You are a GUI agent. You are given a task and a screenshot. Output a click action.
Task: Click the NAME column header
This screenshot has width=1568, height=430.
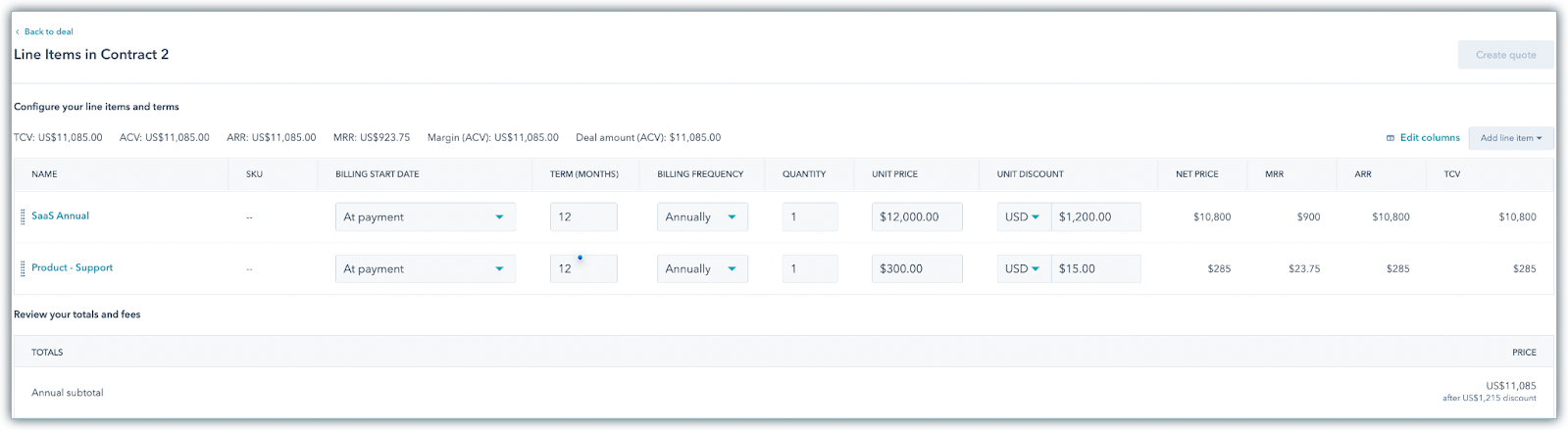[x=44, y=174]
